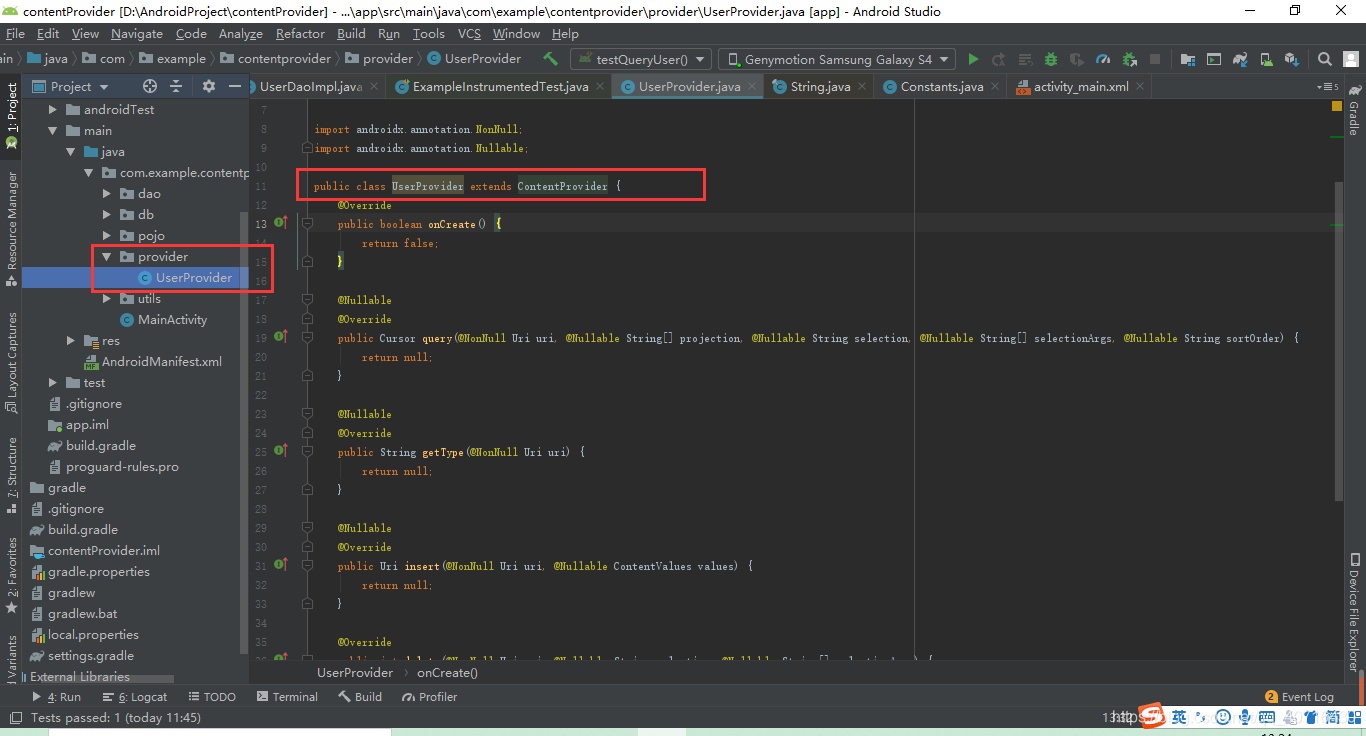1366x736 pixels.
Task: Open the Gradle side tool window
Action: [x=1354, y=110]
